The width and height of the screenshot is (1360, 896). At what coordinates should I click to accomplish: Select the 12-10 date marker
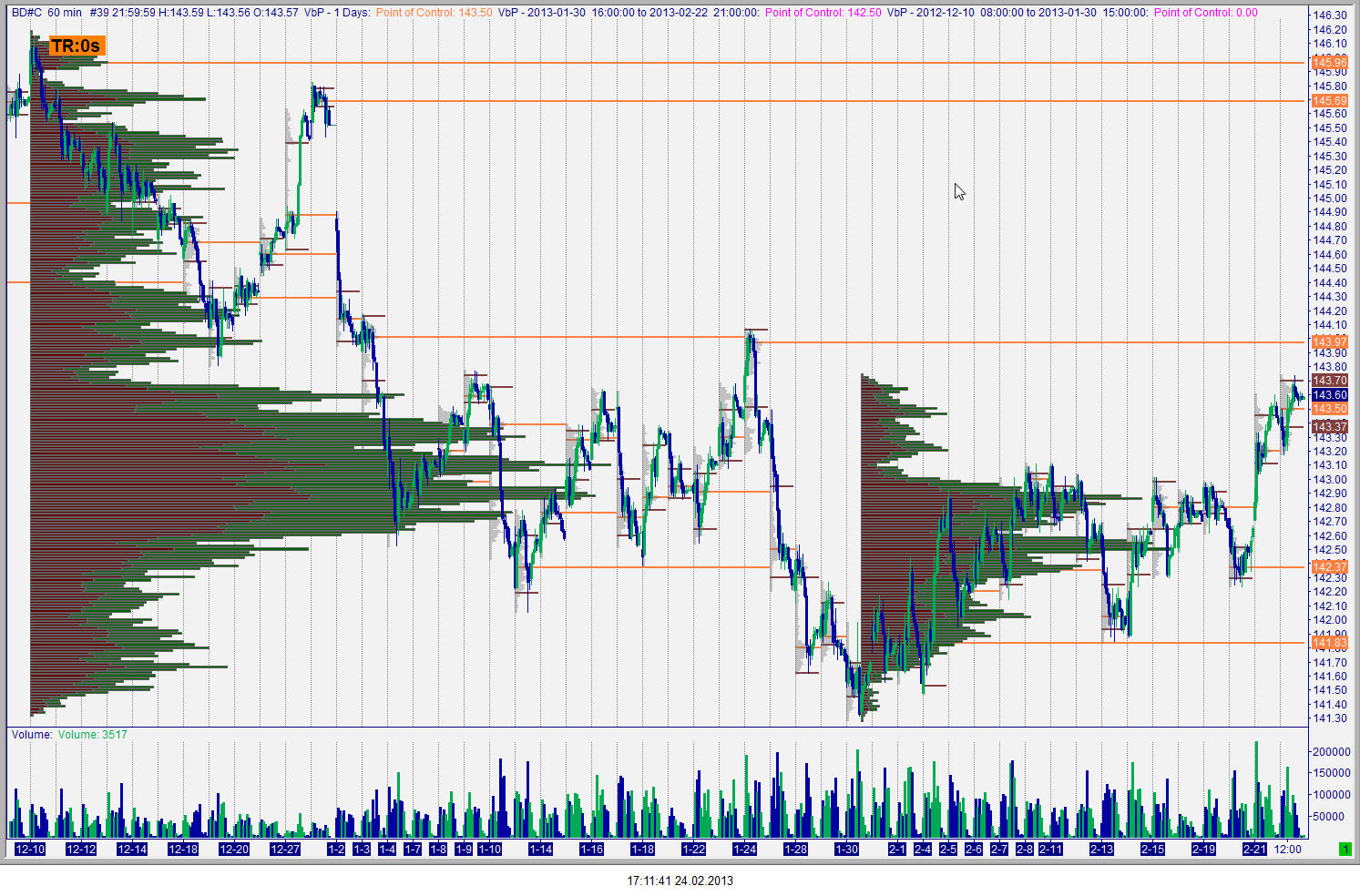pyautogui.click(x=30, y=849)
